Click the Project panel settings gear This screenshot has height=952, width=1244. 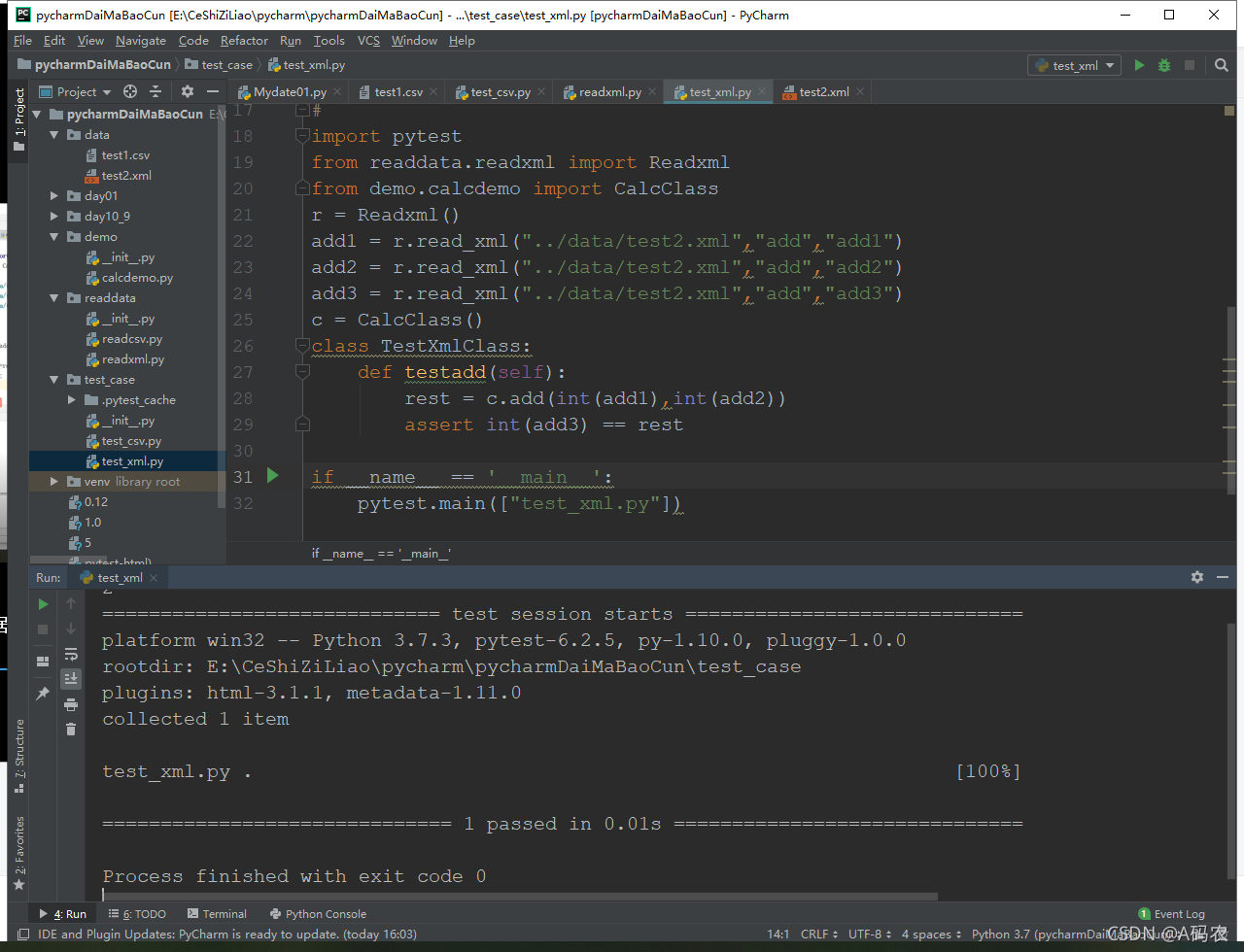188,91
